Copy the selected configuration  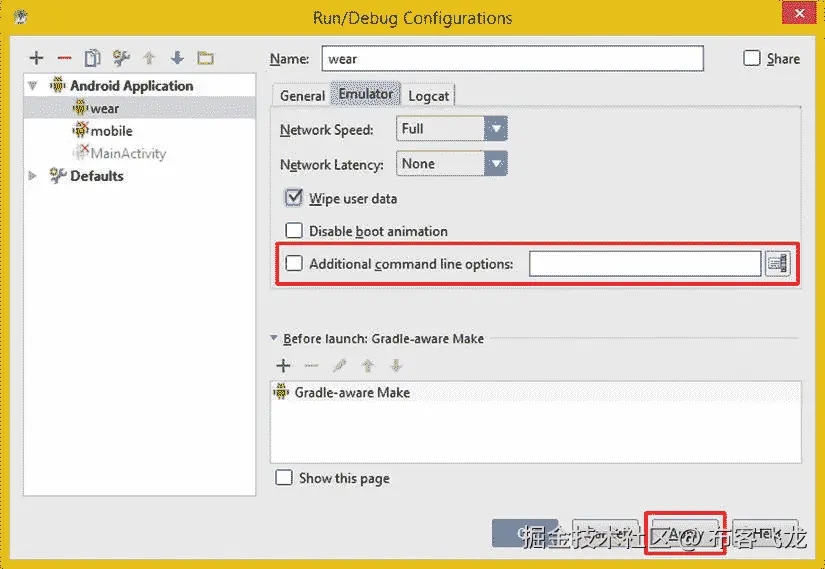pyautogui.click(x=93, y=58)
